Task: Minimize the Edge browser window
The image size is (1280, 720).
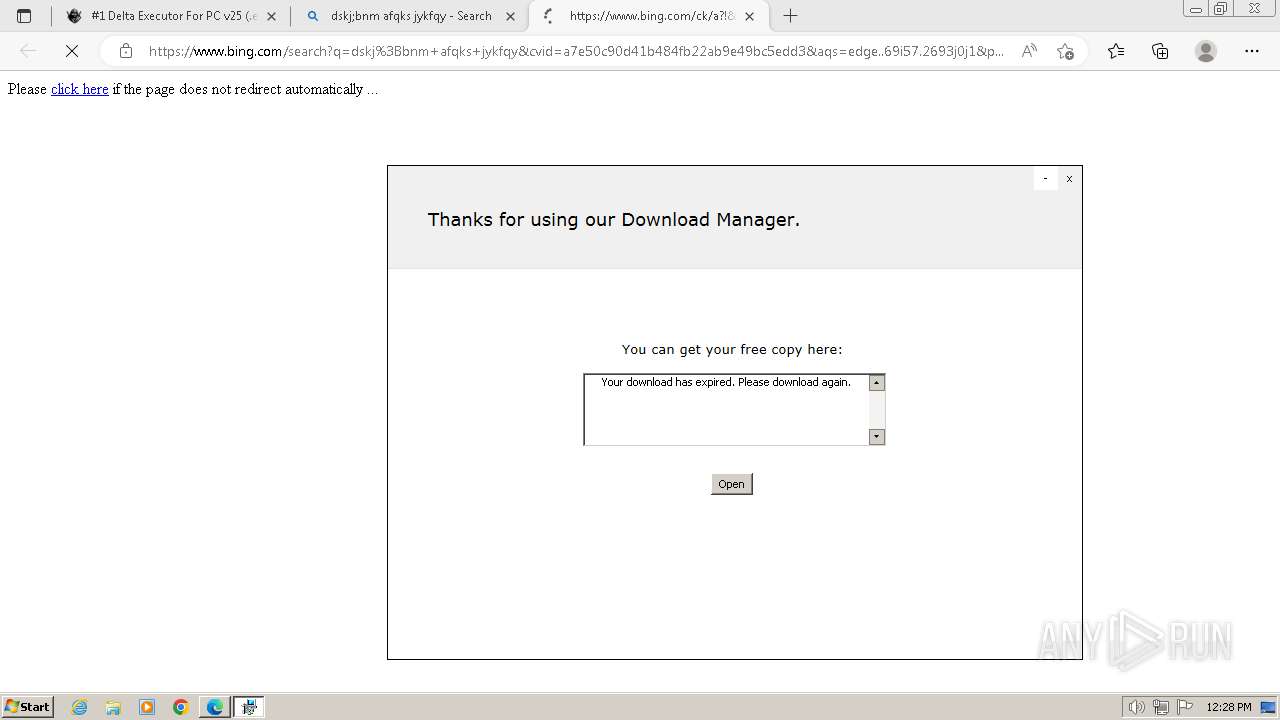Action: tap(1196, 9)
